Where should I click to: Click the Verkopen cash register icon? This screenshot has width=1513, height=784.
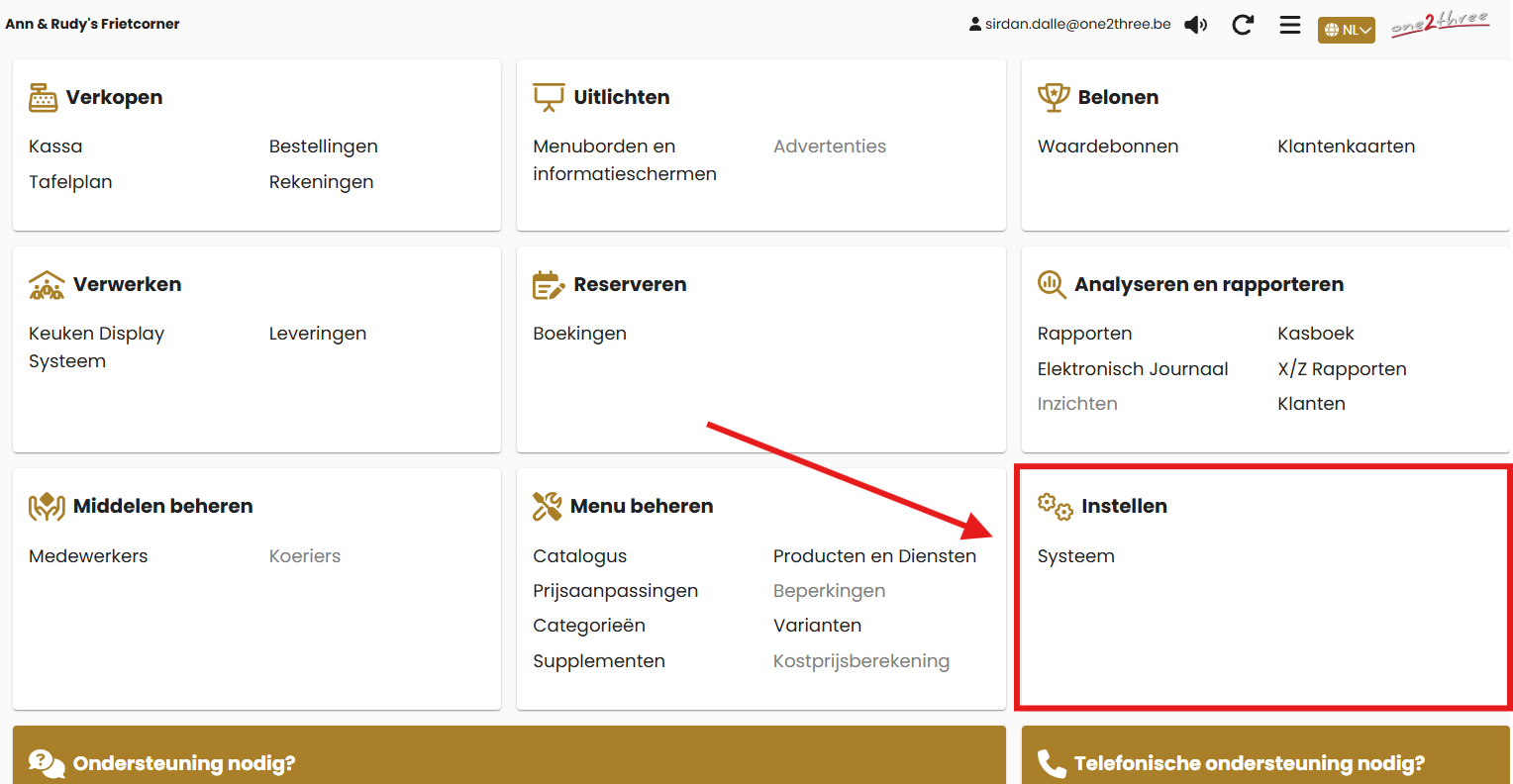(44, 97)
